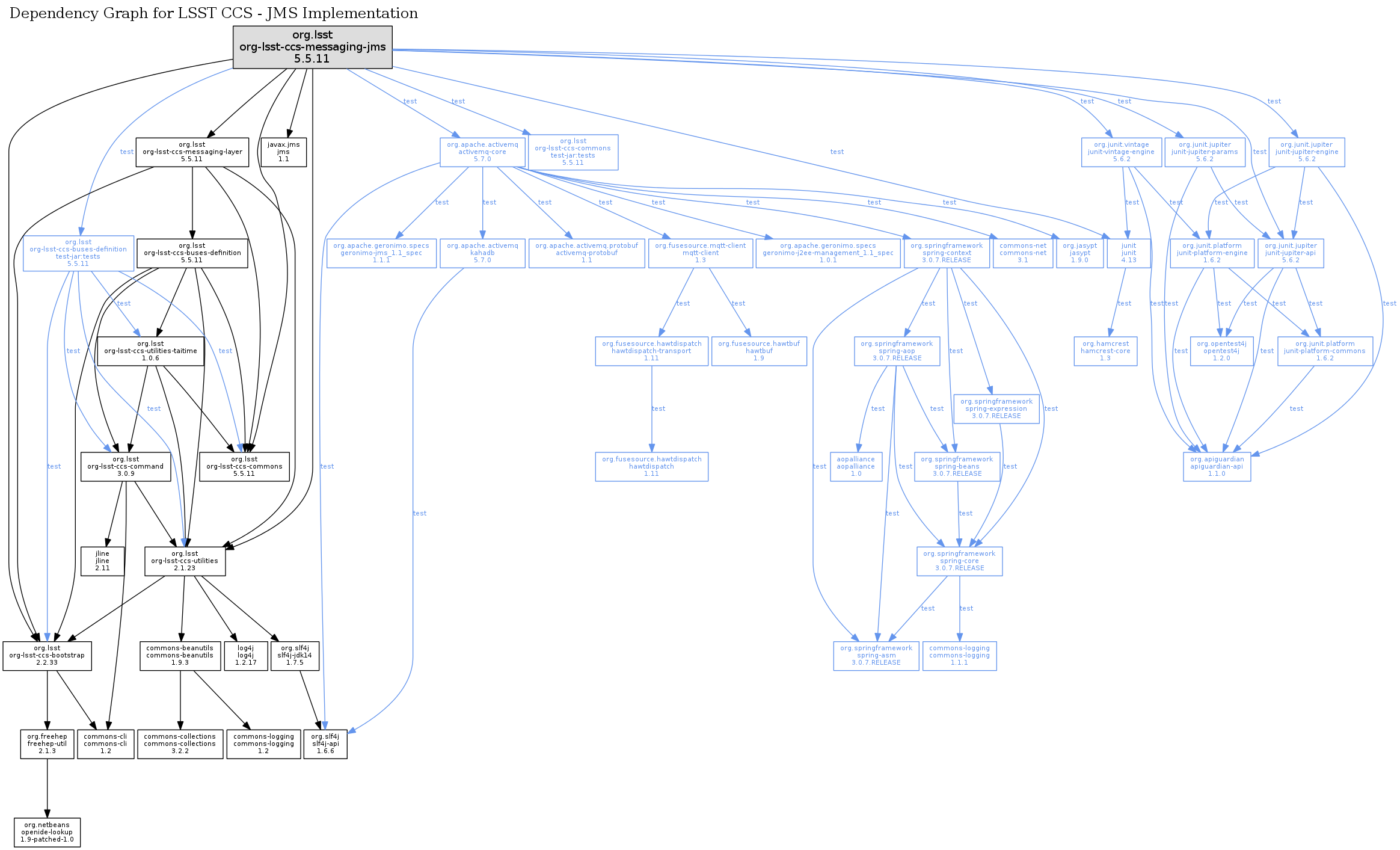Select the commons-beanutils 1.9.3 node
Image resolution: width=1400 pixels, height=850 pixels.
180,656
